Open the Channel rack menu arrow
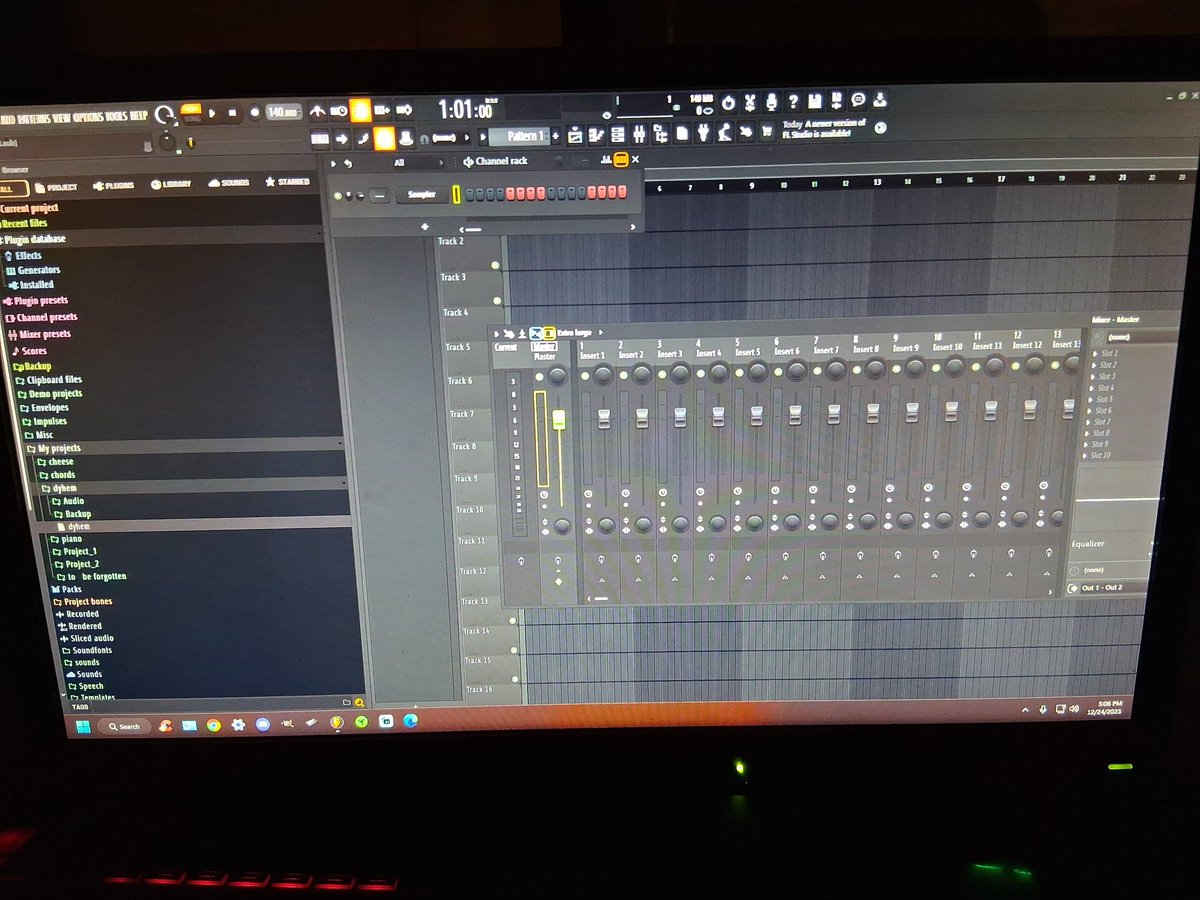Viewport: 1200px width, 900px height. (333, 163)
